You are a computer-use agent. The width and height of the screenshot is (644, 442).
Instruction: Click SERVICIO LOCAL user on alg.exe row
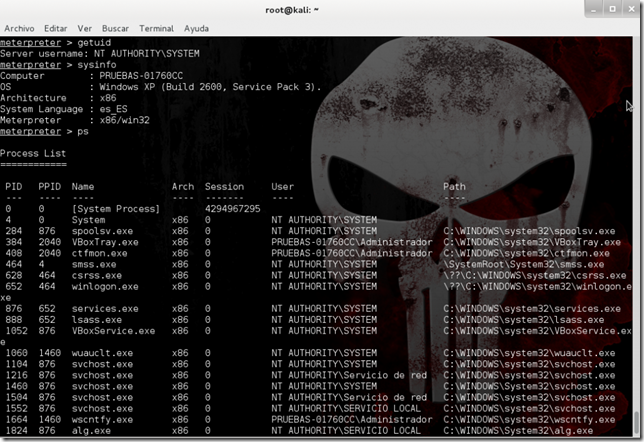pyautogui.click(x=346, y=431)
